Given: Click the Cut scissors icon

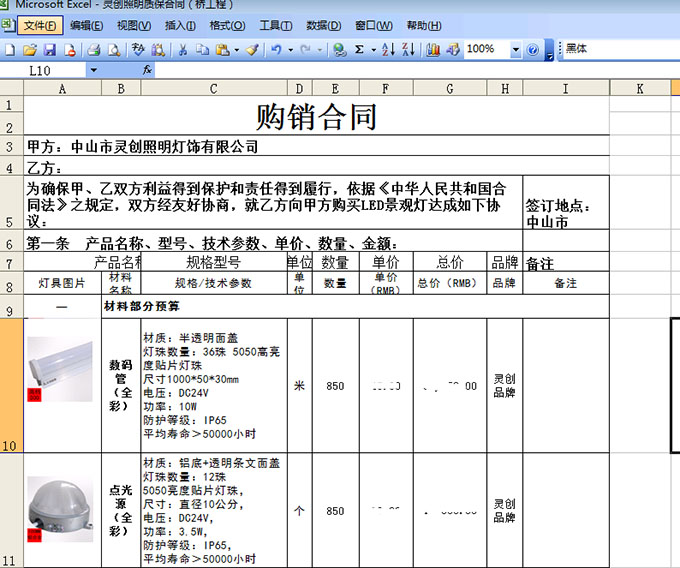Looking at the screenshot, I should [x=185, y=49].
